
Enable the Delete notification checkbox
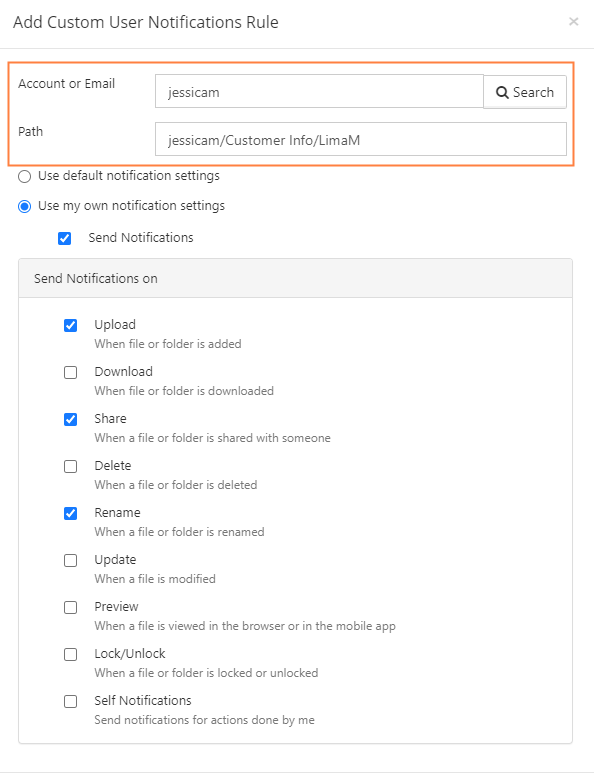point(71,466)
